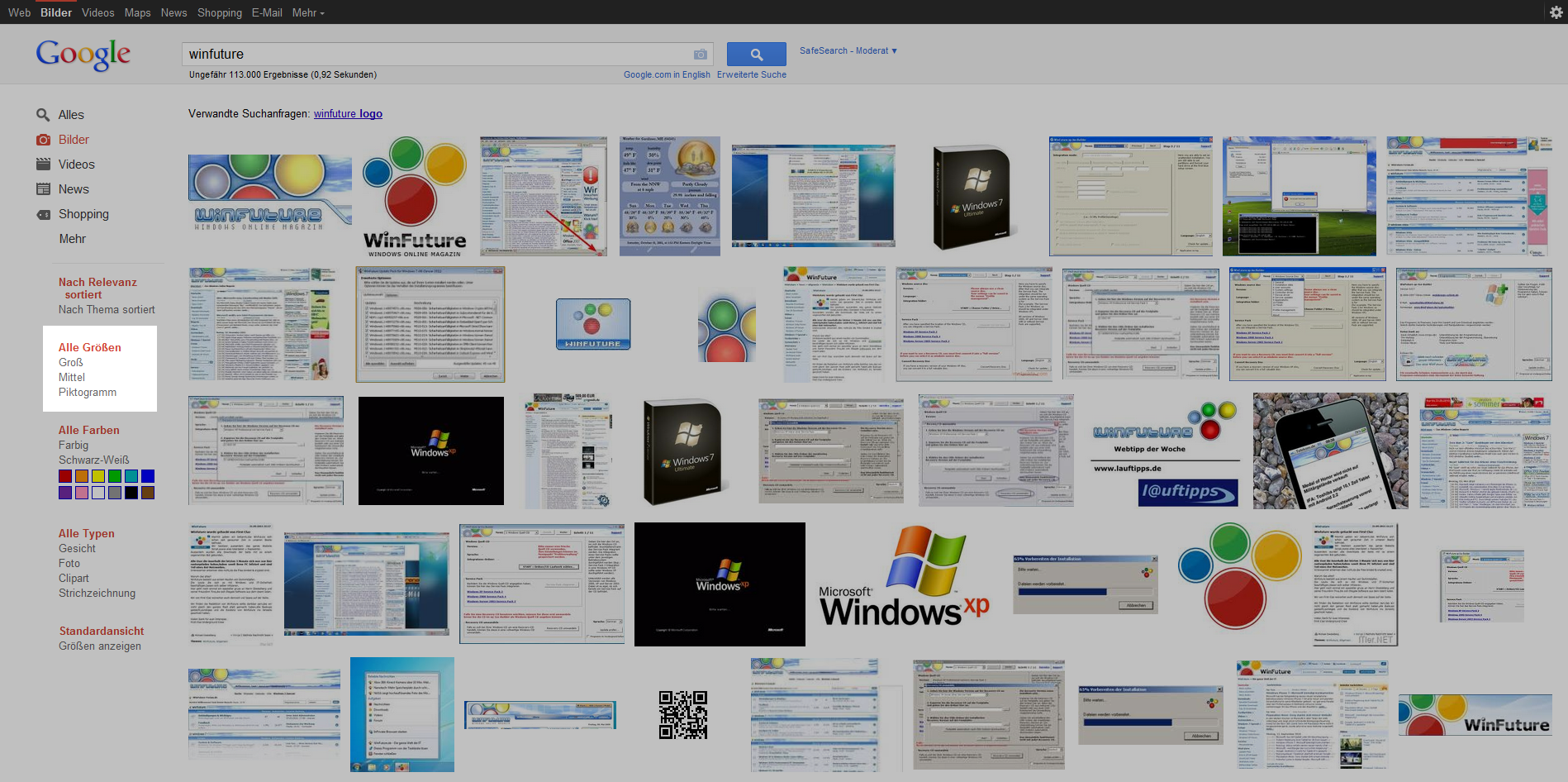1568x782 pixels.
Task: Open the settings gear icon
Action: click(x=1556, y=12)
